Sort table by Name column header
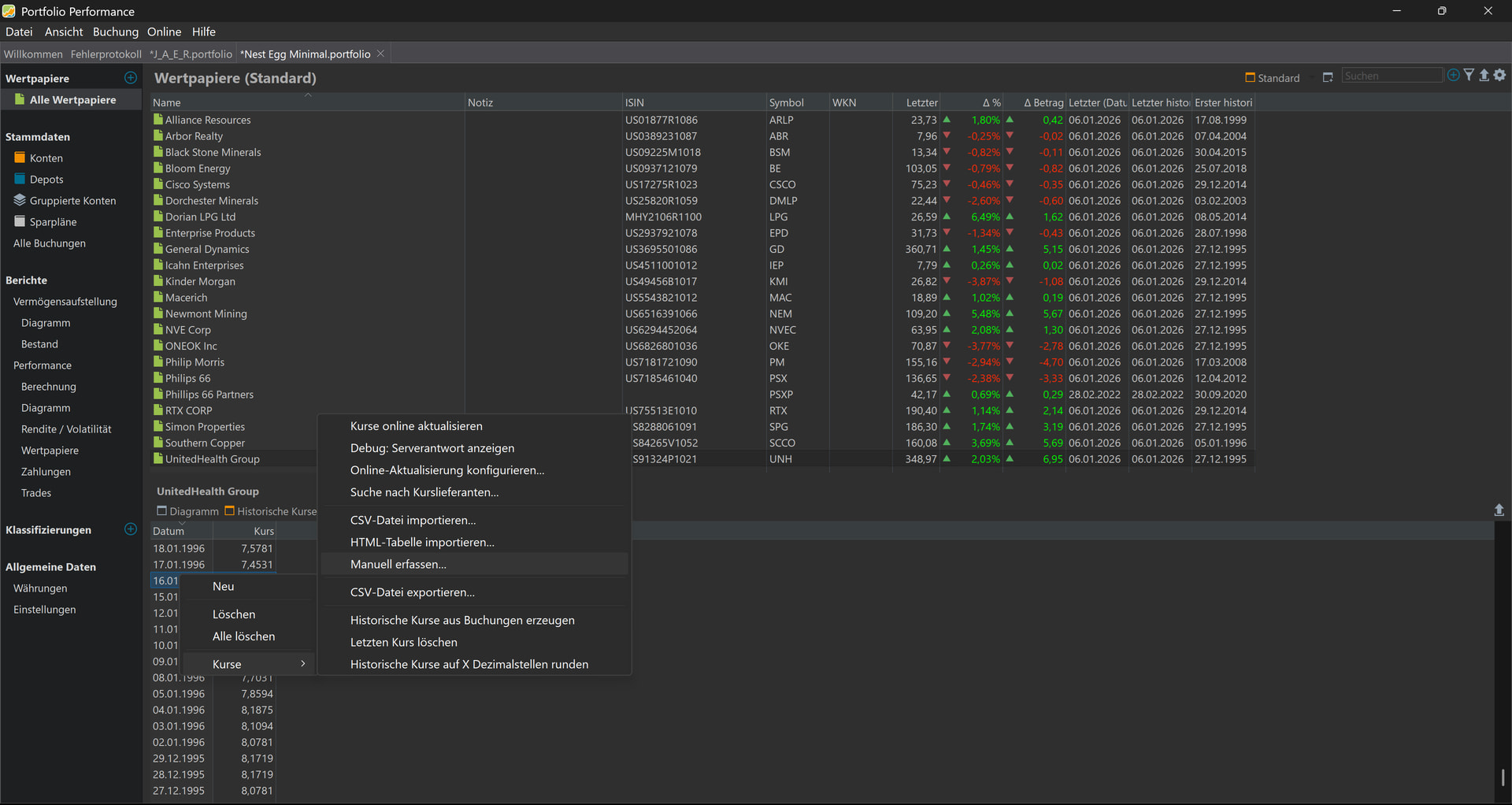The image size is (1512, 805). click(x=167, y=103)
